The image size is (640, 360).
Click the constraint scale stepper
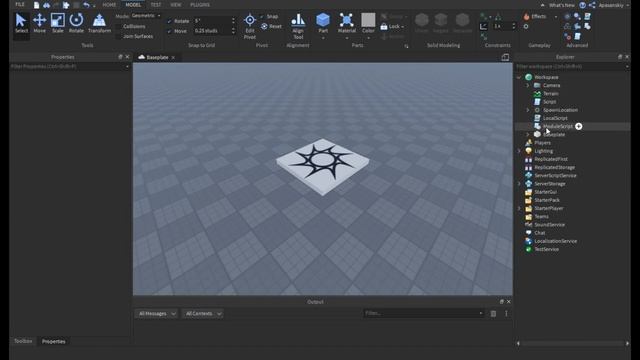tap(513, 27)
